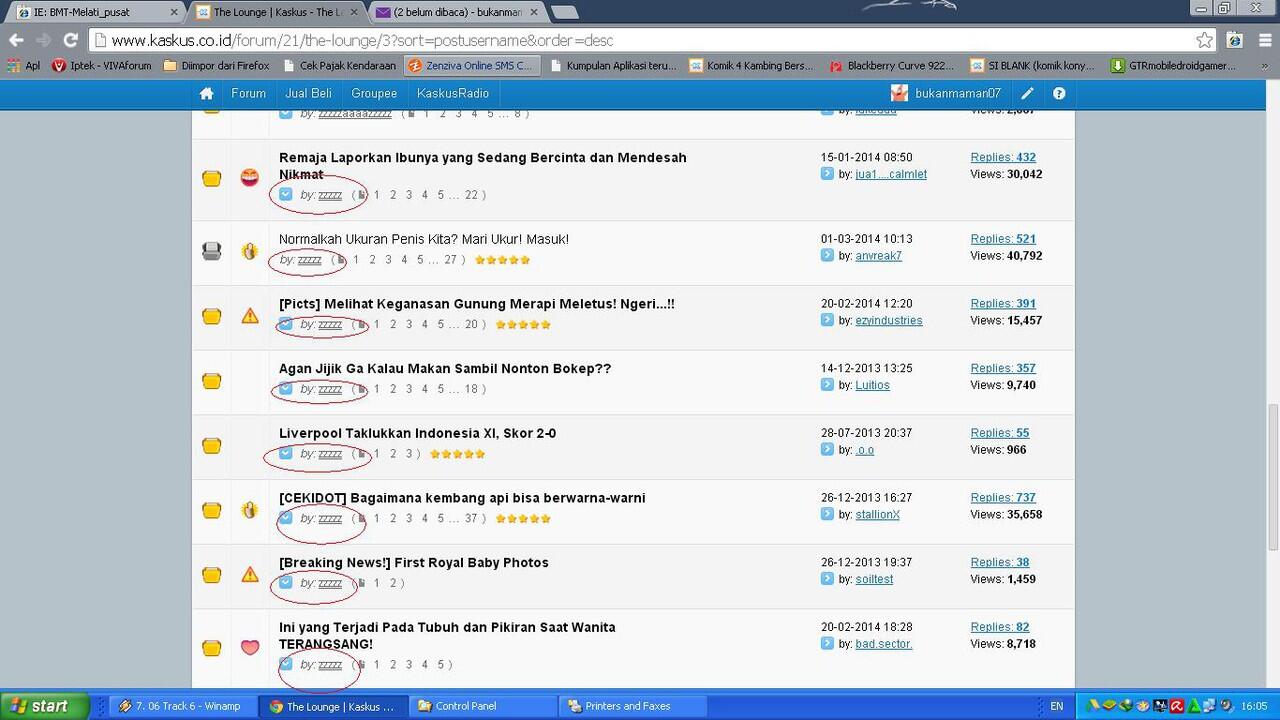Switch to the IE: BMT-Melati_pusat tab
Viewport: 1280px width, 720px height.
tap(88, 12)
